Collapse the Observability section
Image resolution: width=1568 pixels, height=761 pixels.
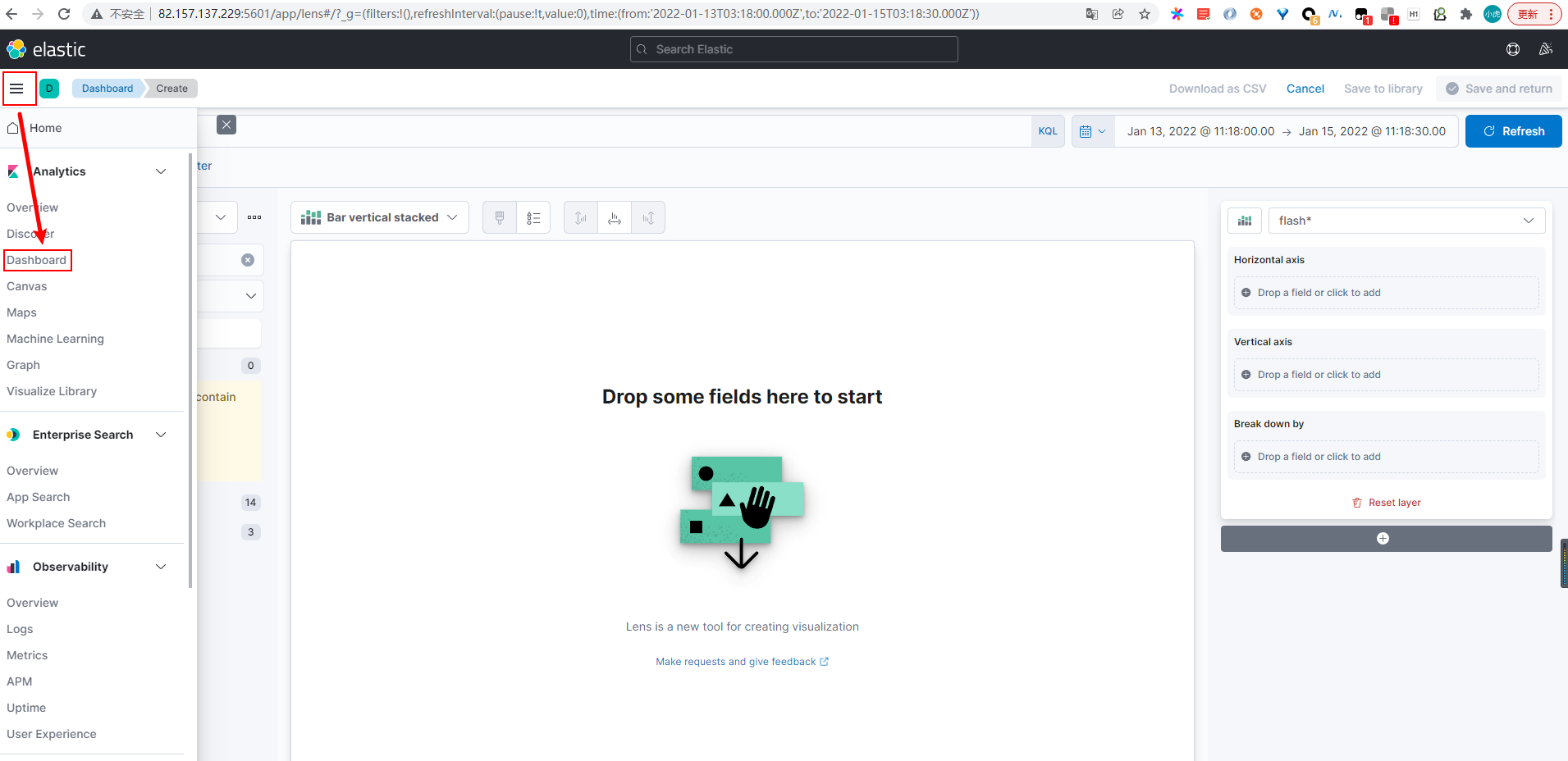click(161, 567)
